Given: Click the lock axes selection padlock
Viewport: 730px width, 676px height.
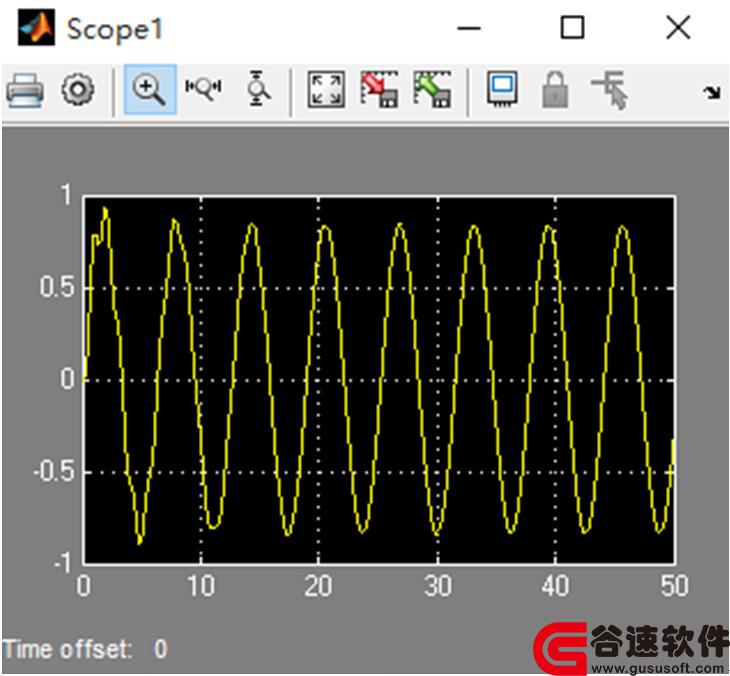Looking at the screenshot, I should point(555,90).
